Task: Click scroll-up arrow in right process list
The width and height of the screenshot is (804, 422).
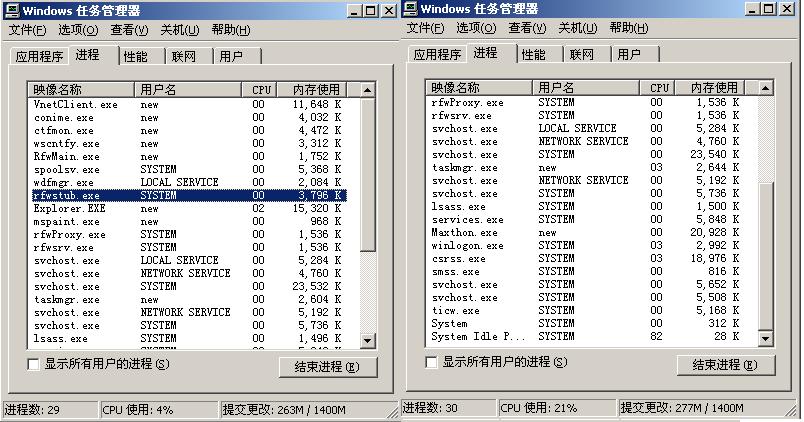Action: tap(765, 88)
